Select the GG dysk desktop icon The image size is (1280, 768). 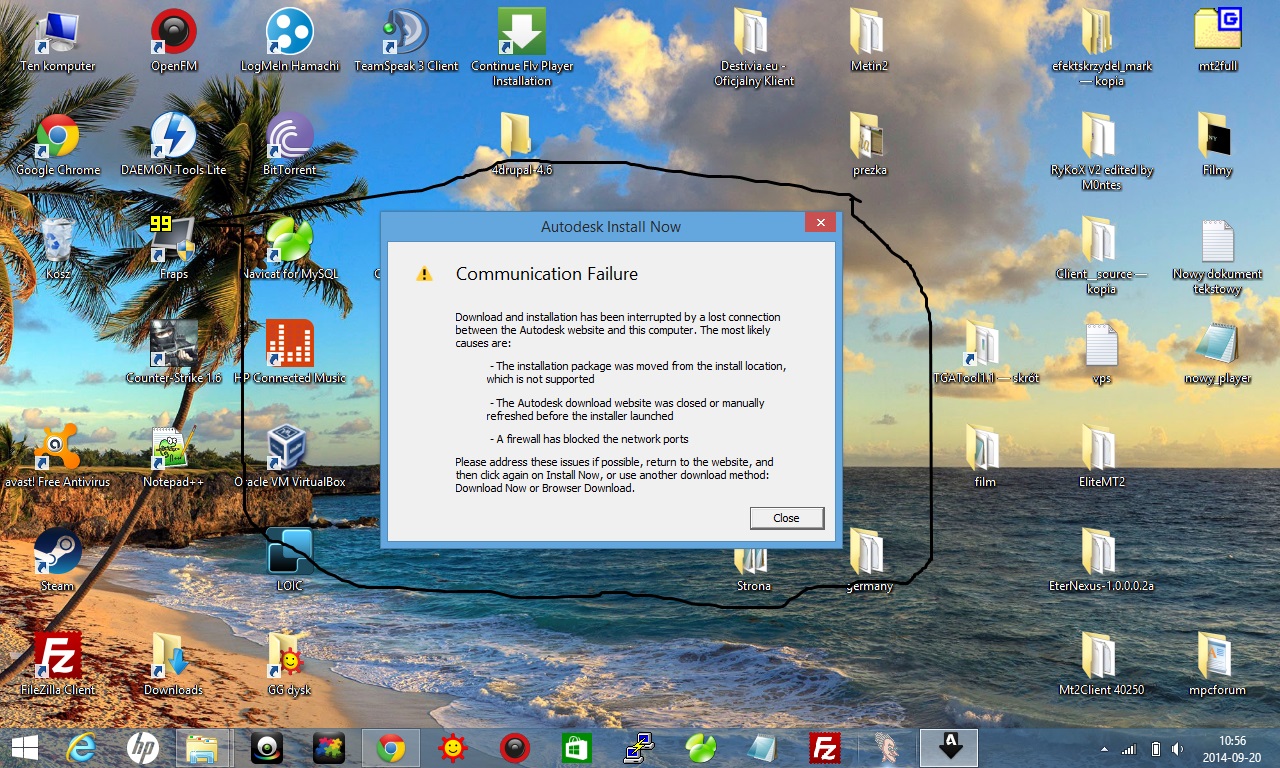(x=290, y=666)
